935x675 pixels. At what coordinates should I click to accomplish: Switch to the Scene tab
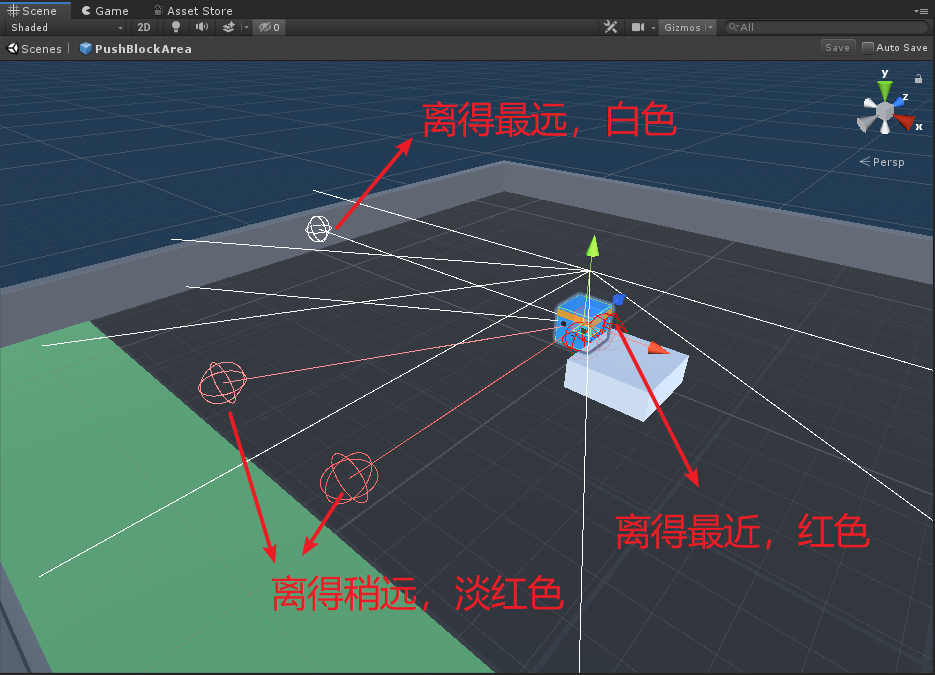click(33, 10)
